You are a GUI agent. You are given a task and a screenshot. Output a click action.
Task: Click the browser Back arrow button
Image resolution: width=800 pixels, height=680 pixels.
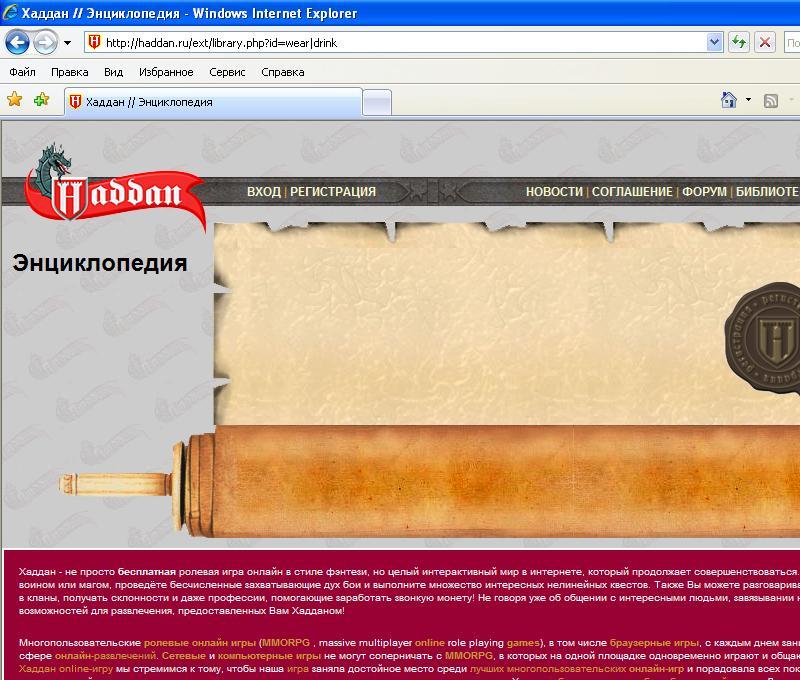17,42
